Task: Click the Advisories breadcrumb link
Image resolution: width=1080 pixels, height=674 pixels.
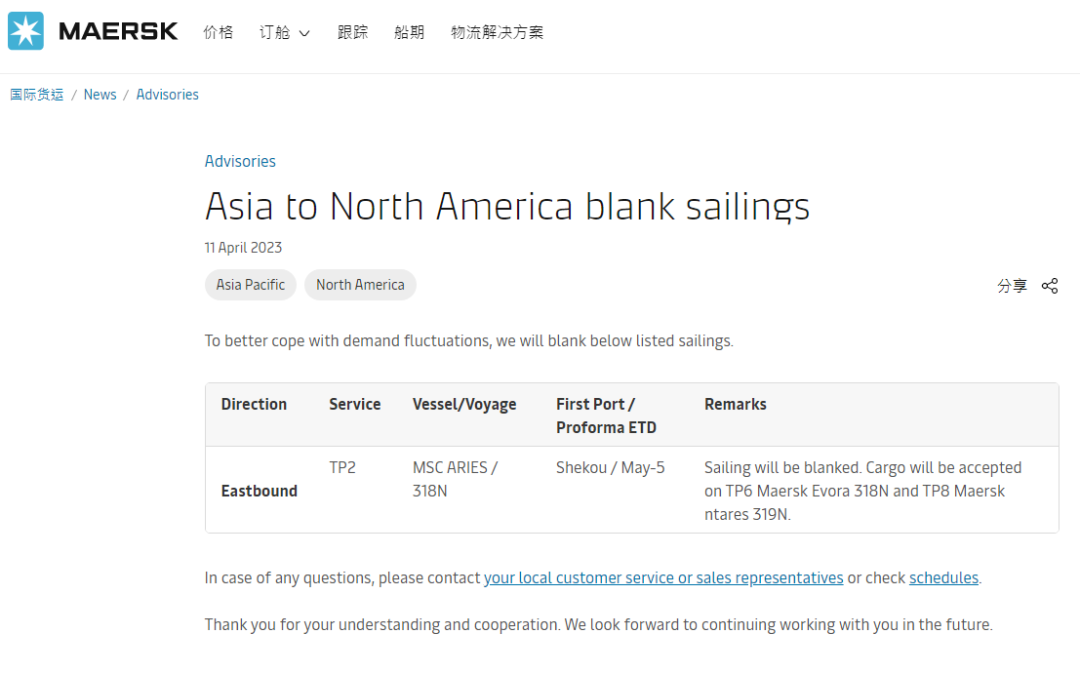Action: [x=167, y=95]
